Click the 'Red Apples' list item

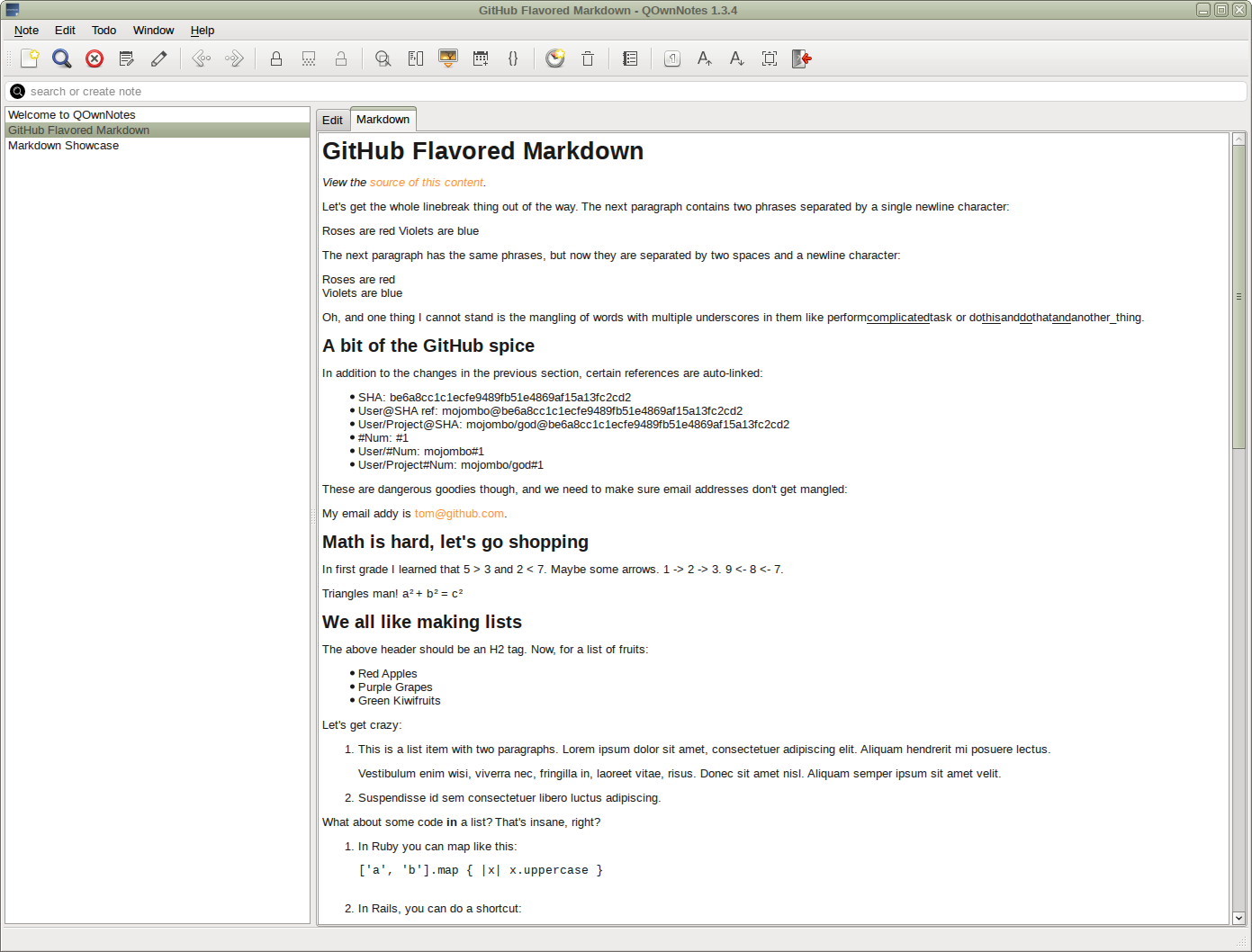pyautogui.click(x=388, y=674)
